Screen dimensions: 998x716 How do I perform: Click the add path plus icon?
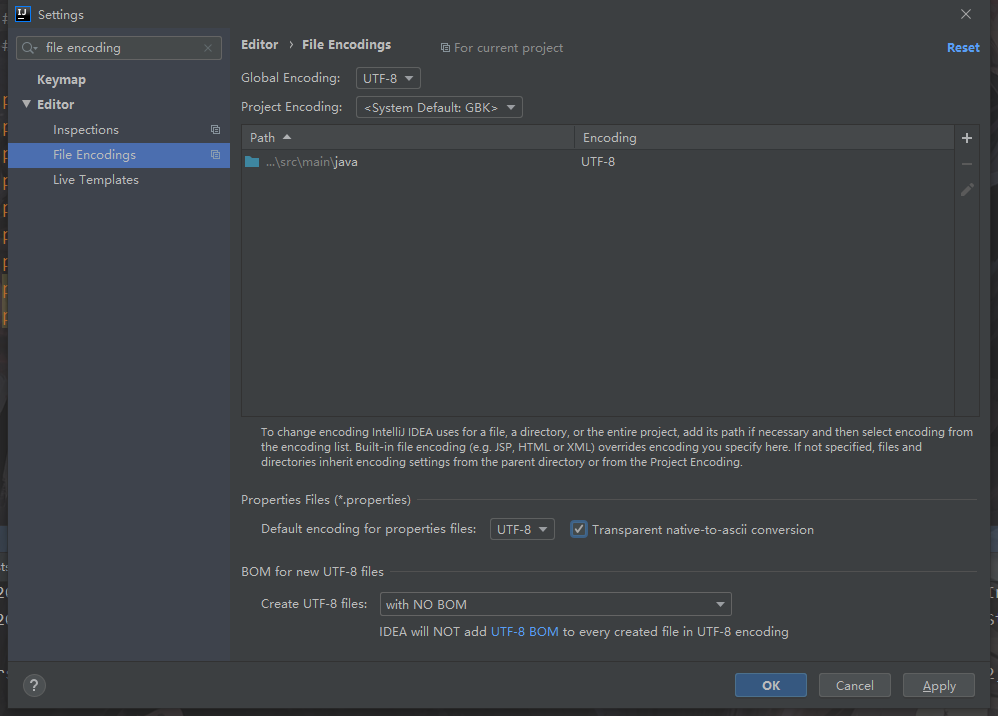(966, 138)
